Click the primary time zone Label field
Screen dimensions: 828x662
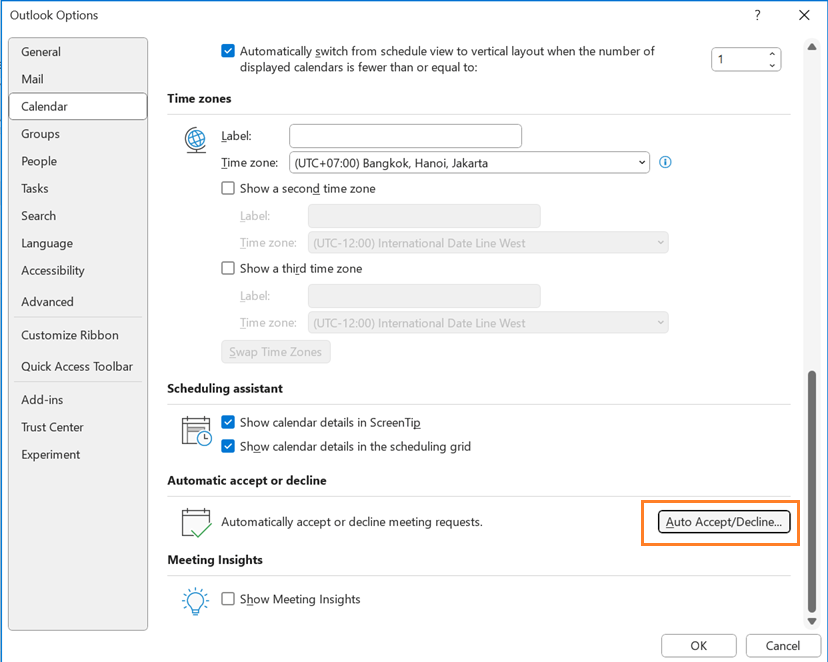pyautogui.click(x=406, y=136)
